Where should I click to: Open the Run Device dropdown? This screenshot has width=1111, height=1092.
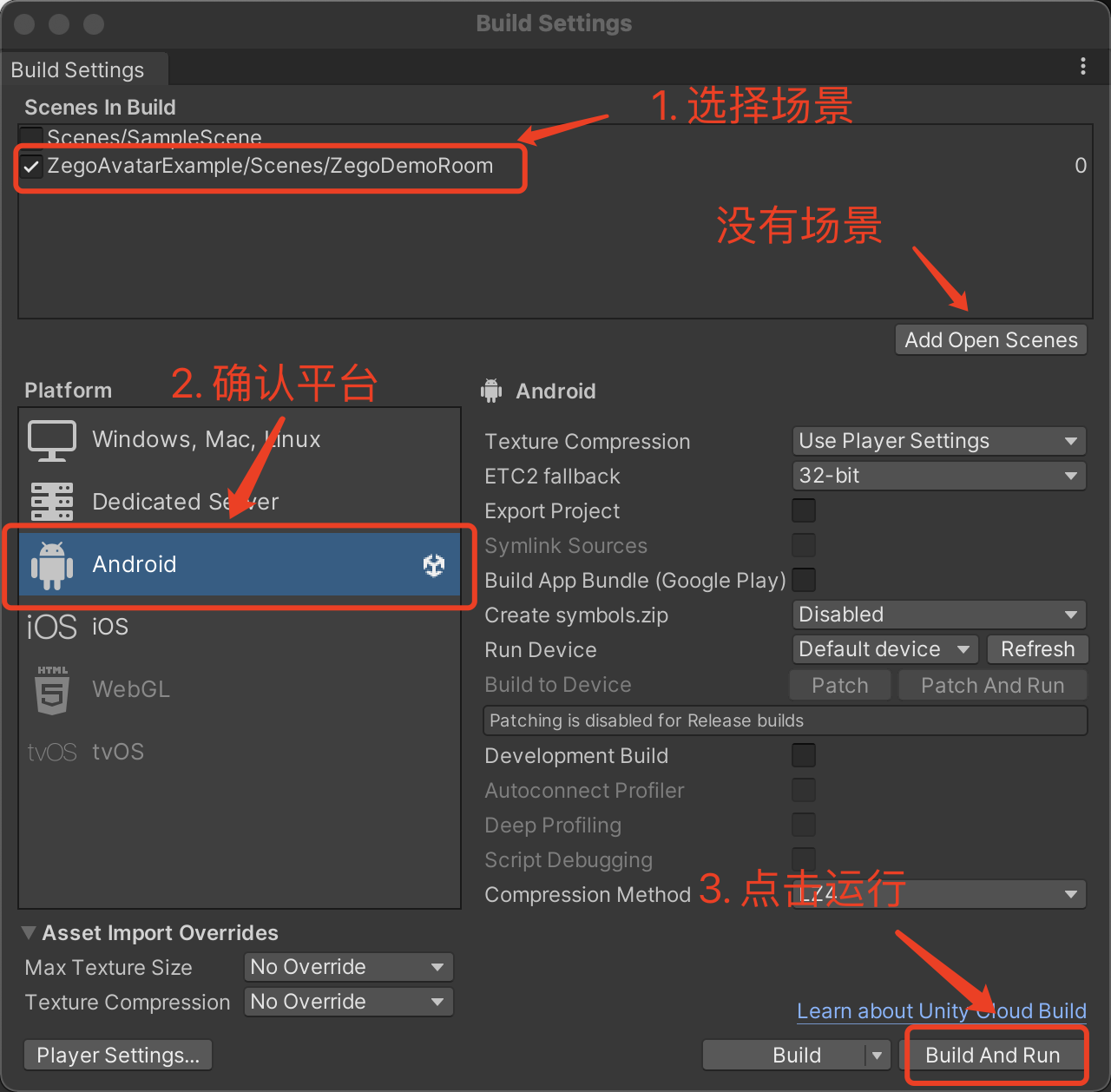[x=884, y=649]
